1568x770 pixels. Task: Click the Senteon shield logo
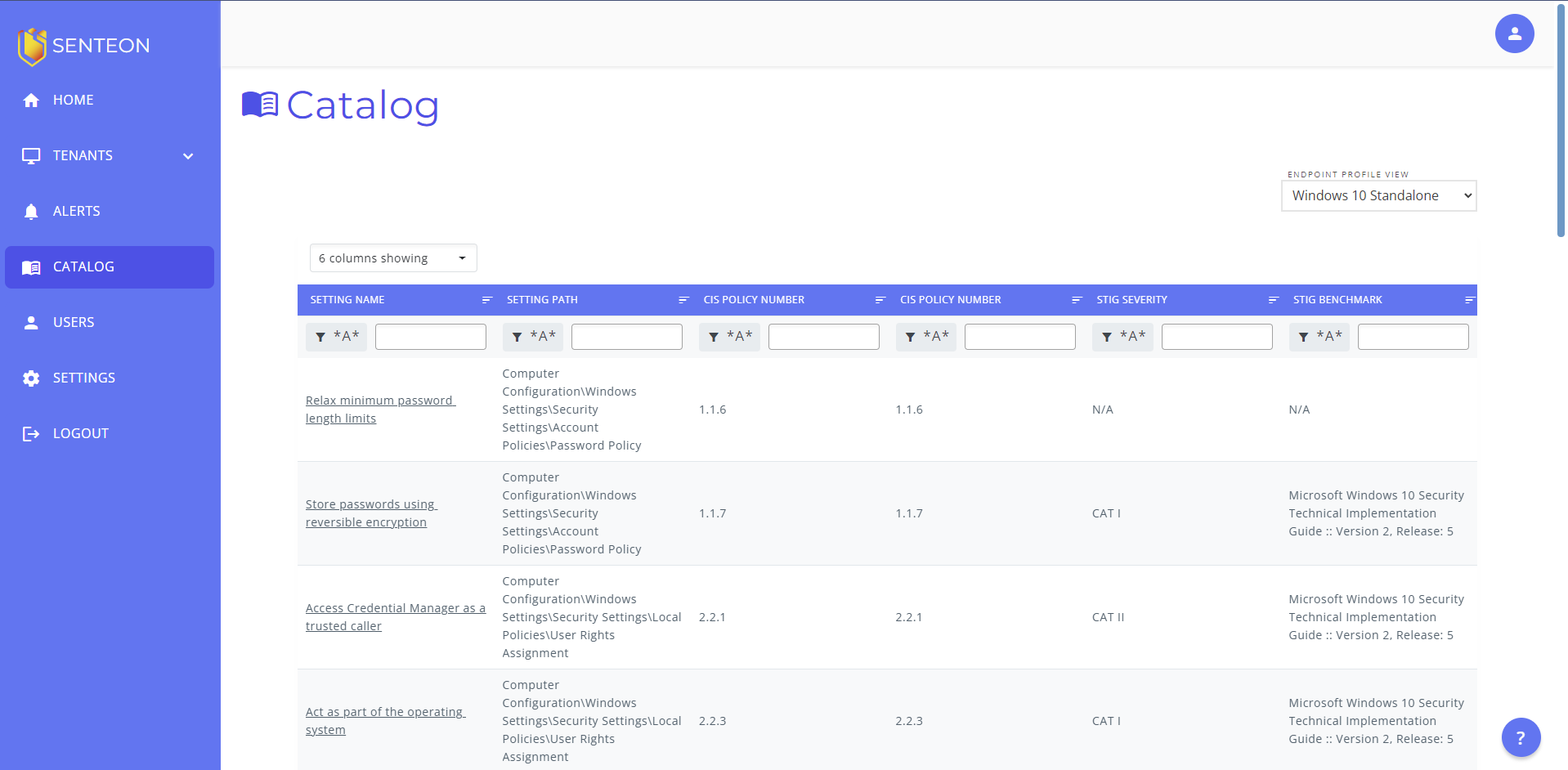pyautogui.click(x=32, y=46)
